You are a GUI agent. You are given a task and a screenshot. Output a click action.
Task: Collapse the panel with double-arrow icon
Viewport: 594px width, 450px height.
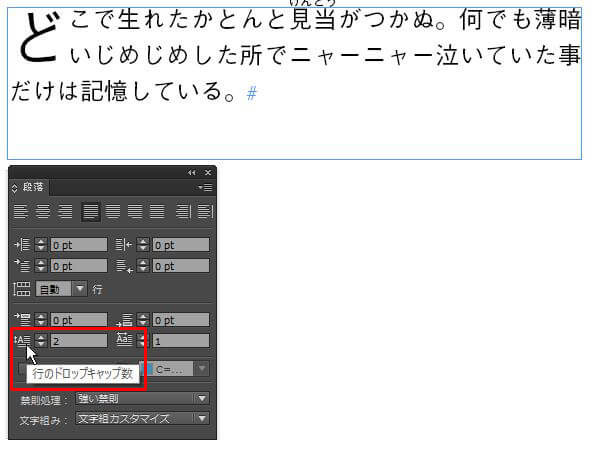click(192, 173)
